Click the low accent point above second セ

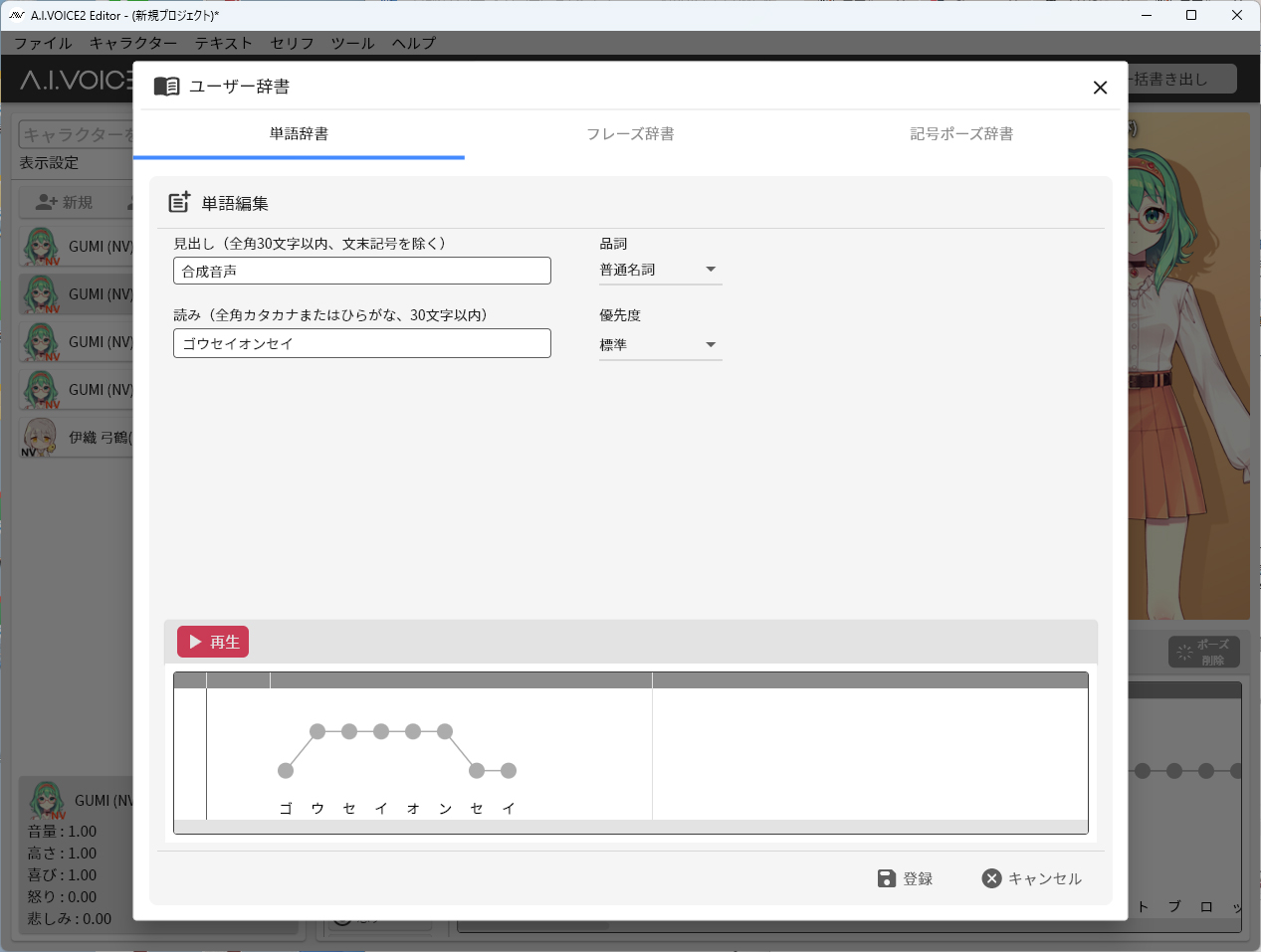(x=477, y=770)
